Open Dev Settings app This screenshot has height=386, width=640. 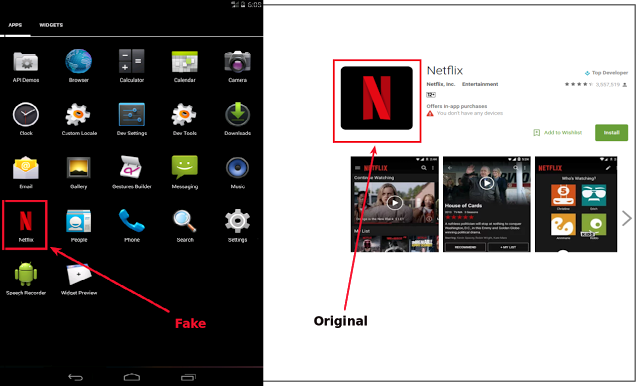131,119
